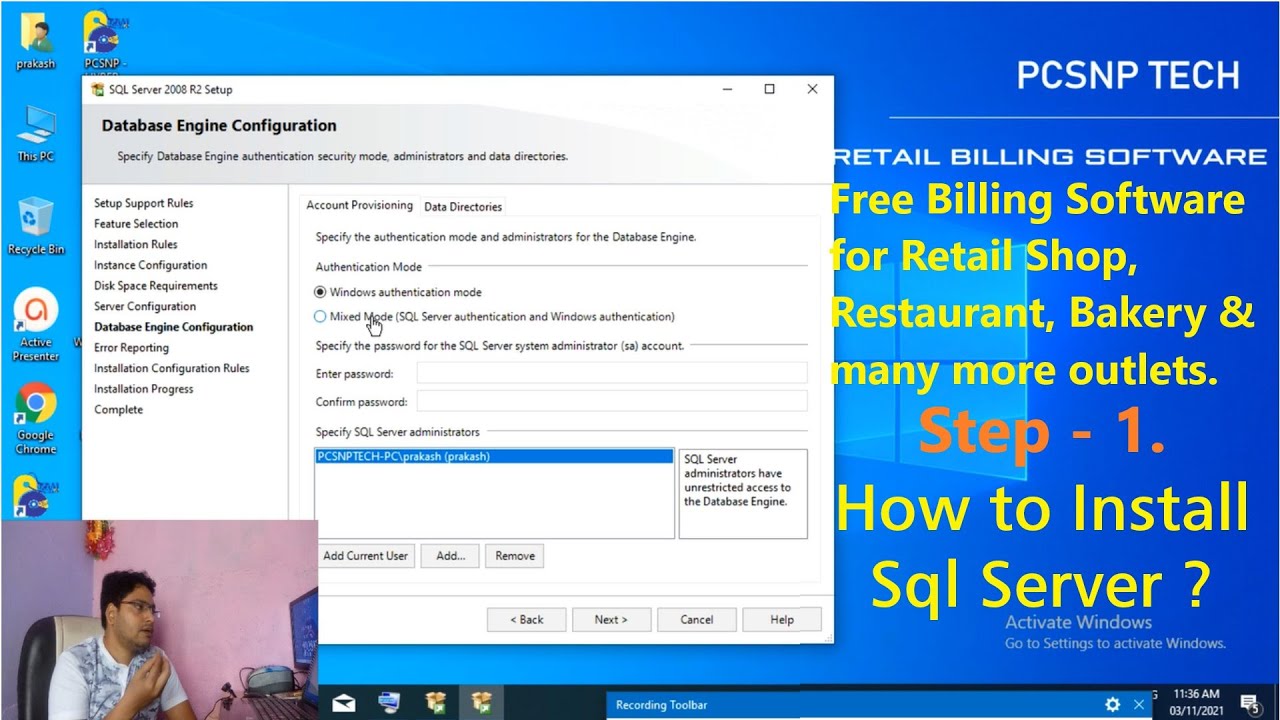Select the Instance Configuration step
The width and height of the screenshot is (1280, 720).
tap(151, 265)
